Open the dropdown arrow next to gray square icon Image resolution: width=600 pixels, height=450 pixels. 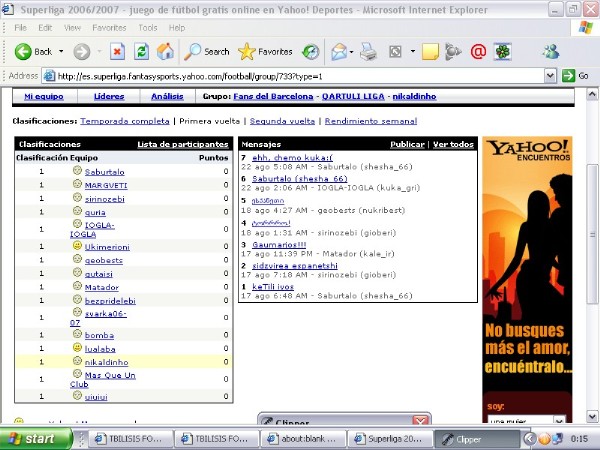point(412,51)
